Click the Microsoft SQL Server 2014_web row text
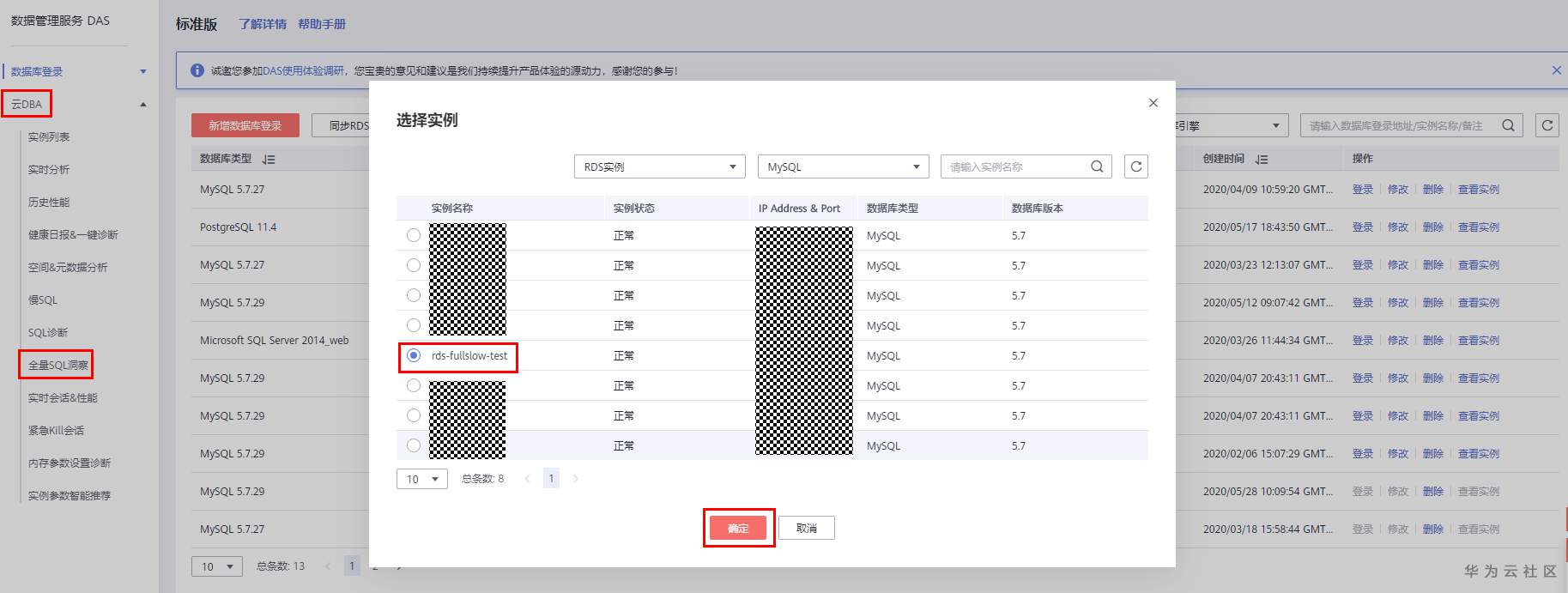The image size is (1568, 593). click(275, 341)
